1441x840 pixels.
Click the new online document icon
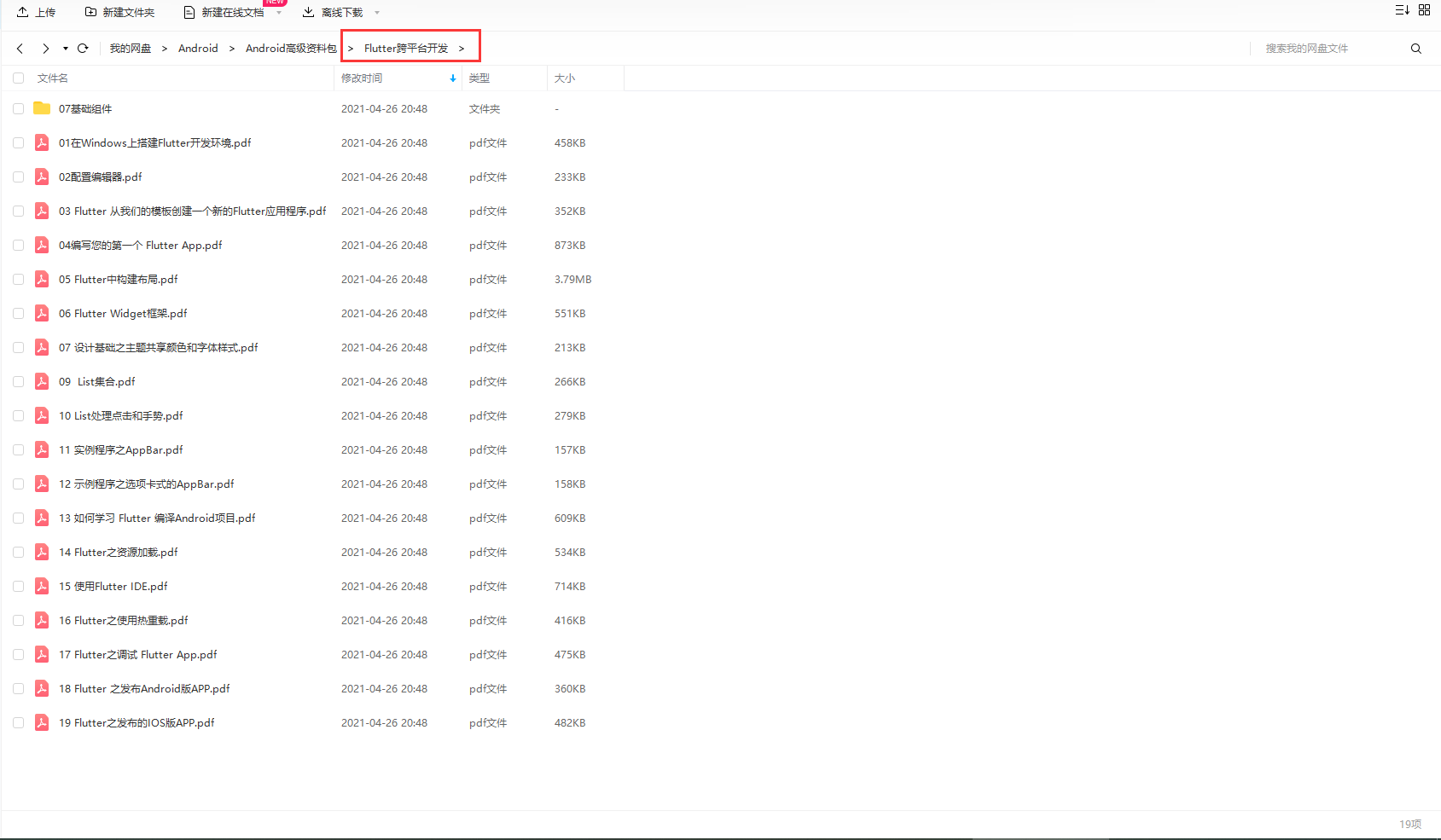[x=189, y=12]
